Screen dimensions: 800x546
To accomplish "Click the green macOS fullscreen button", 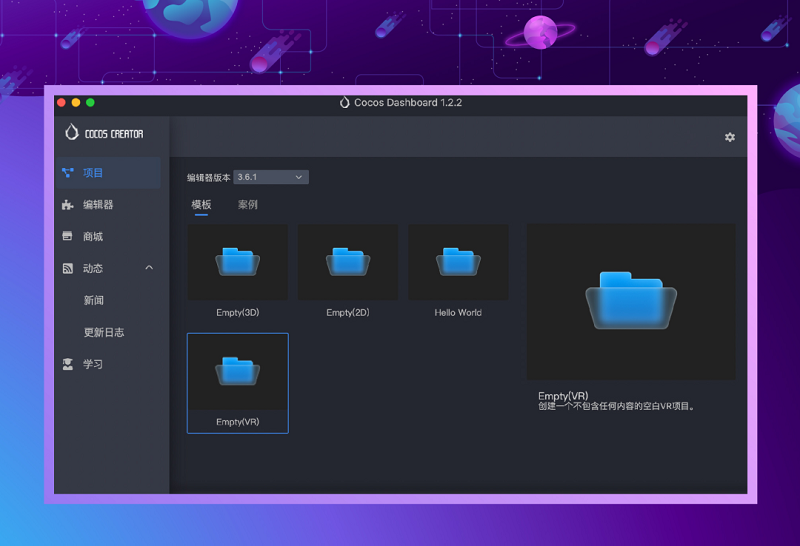I will point(90,103).
